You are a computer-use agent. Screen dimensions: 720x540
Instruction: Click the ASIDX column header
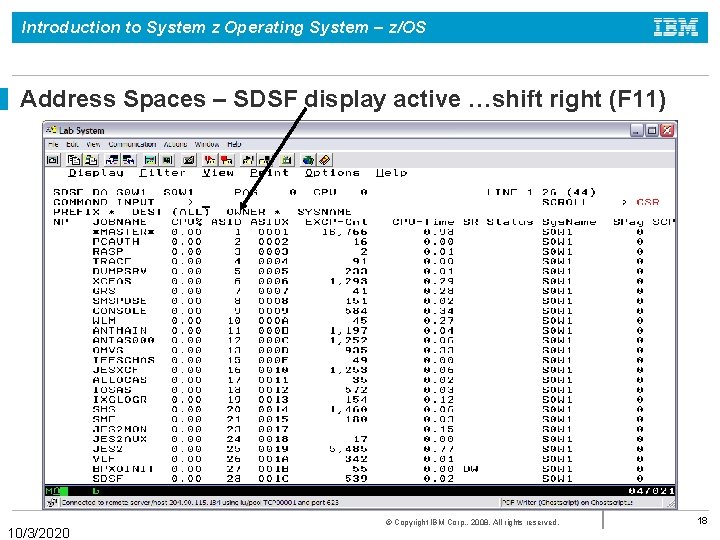point(270,222)
